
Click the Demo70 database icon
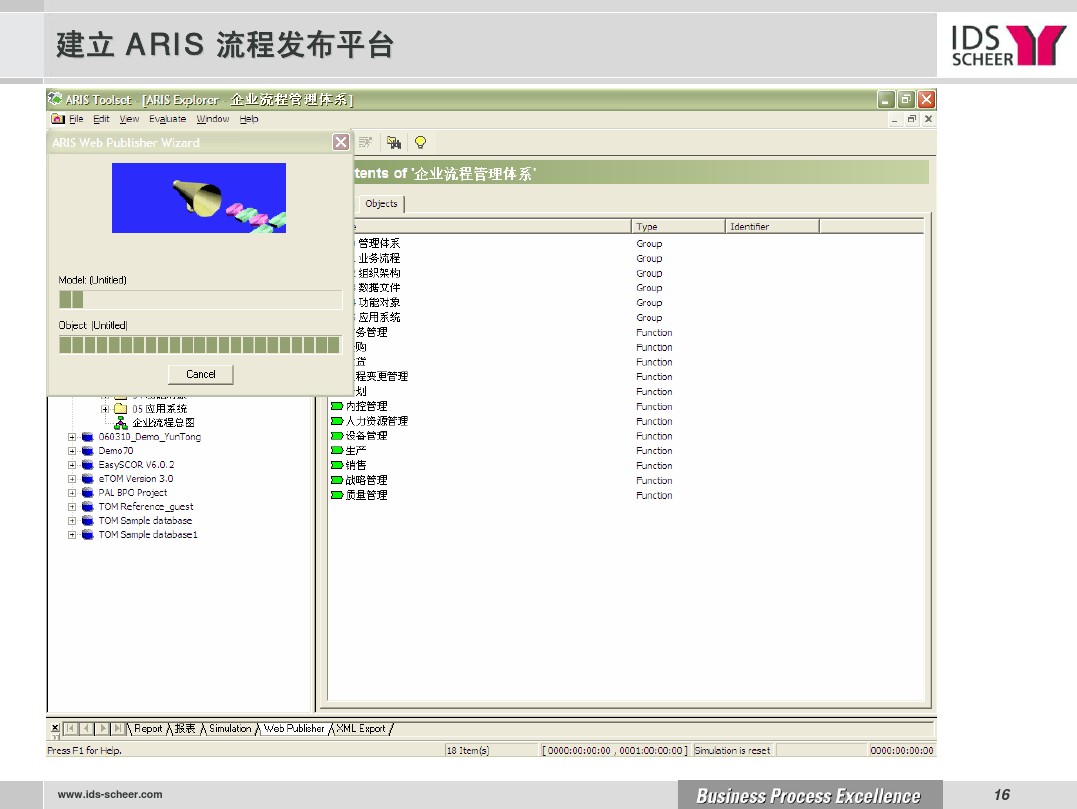[x=87, y=451]
